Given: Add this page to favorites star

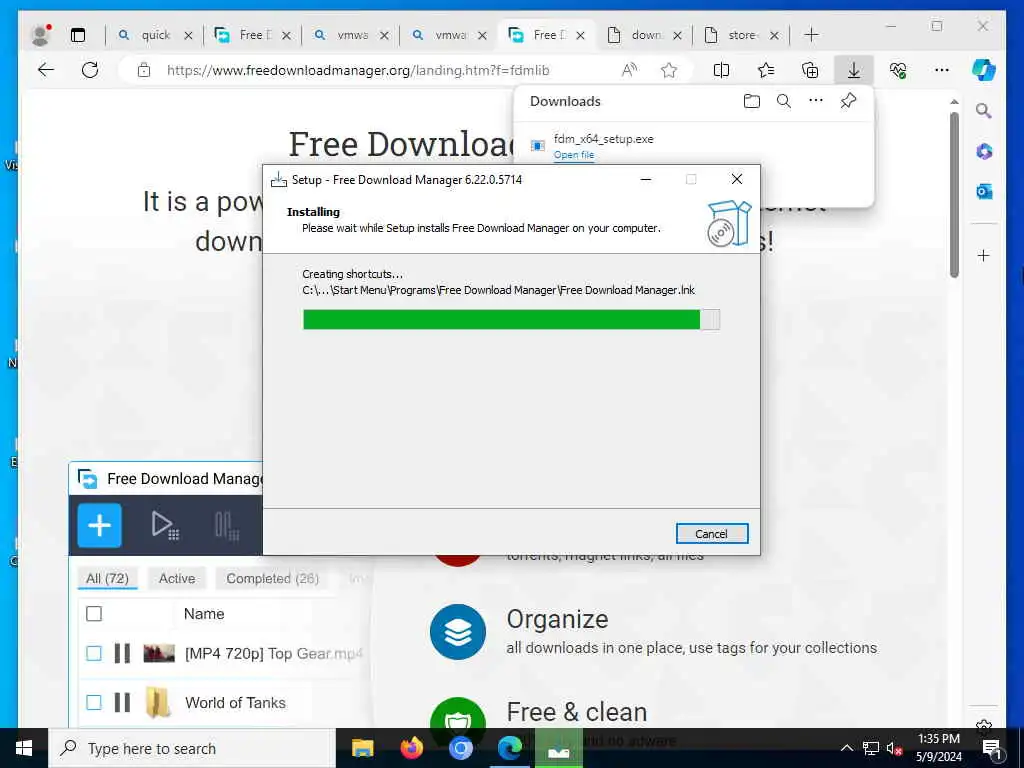Looking at the screenshot, I should 669,70.
